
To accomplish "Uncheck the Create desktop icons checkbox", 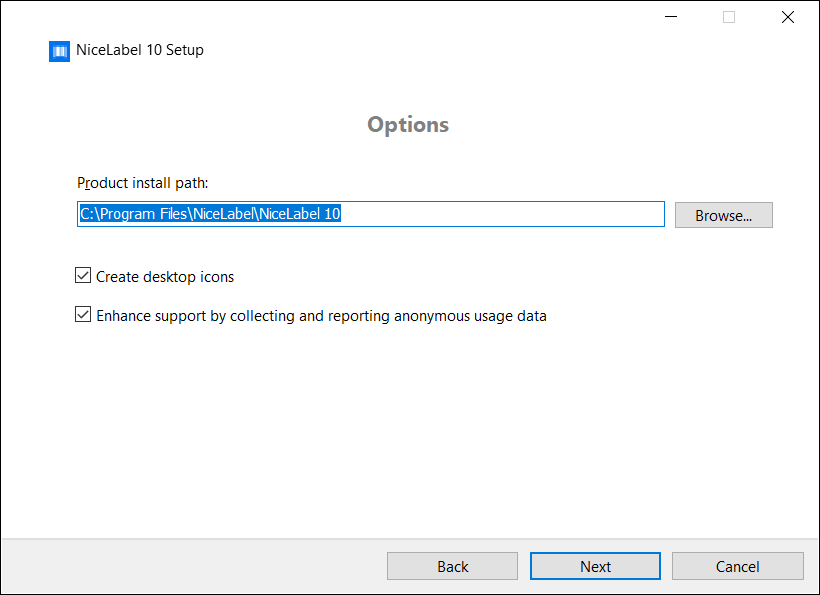I will (83, 276).
